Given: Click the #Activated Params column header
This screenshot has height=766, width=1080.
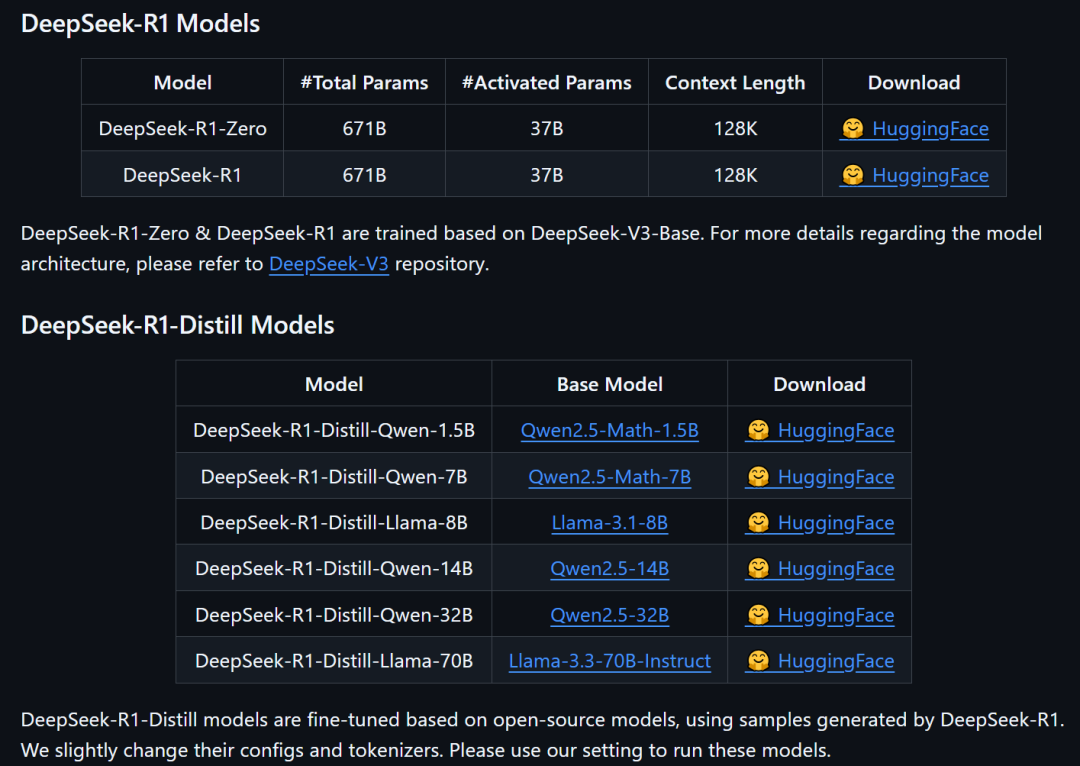Looking at the screenshot, I should pyautogui.click(x=547, y=83).
